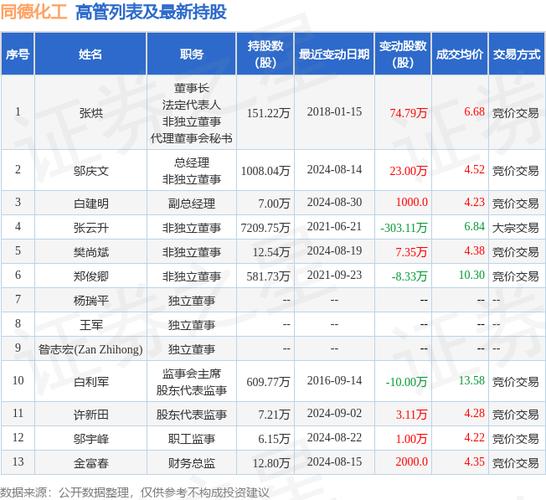Click the position 职工监事
The image size is (546, 500).
point(192,438)
